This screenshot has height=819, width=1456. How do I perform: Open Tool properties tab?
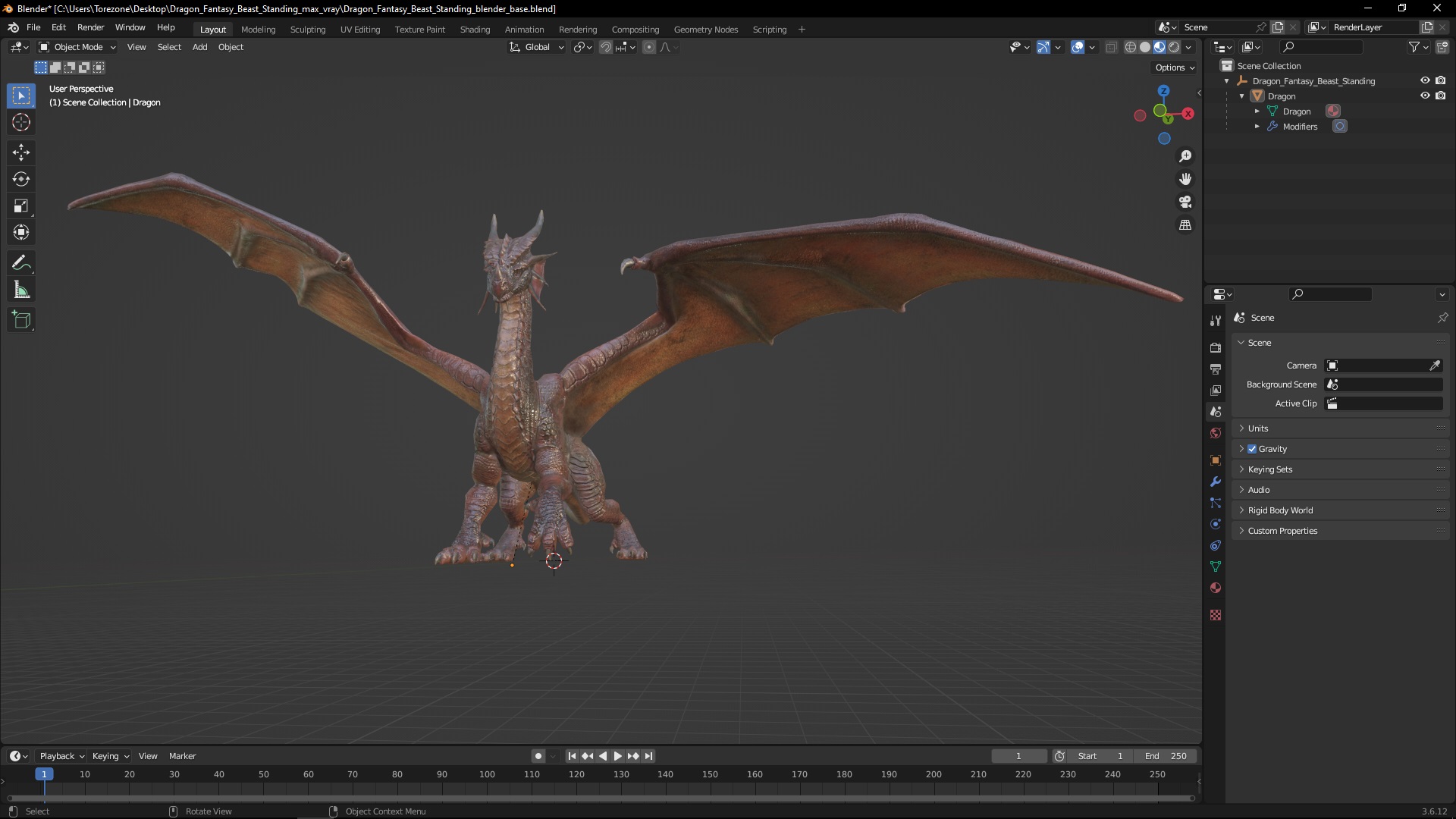click(1216, 321)
